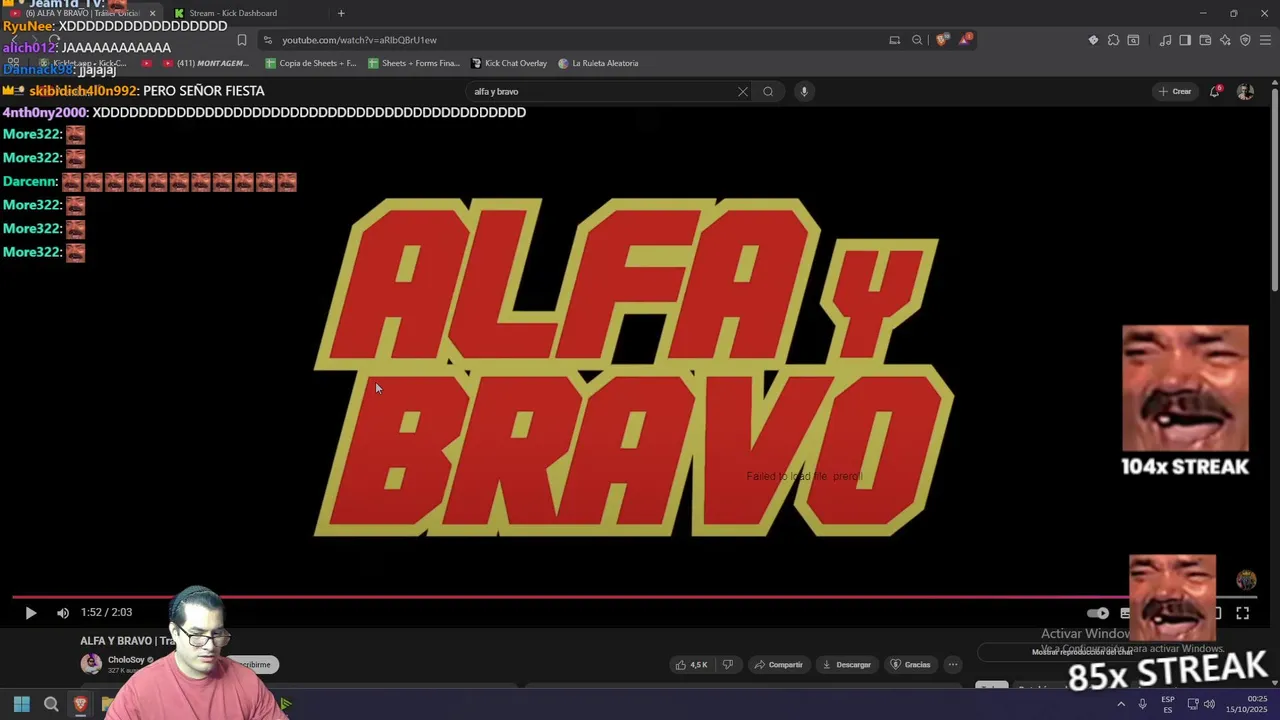Open the Leo AI sparkle icon
1280x720 pixels.
point(1225,40)
